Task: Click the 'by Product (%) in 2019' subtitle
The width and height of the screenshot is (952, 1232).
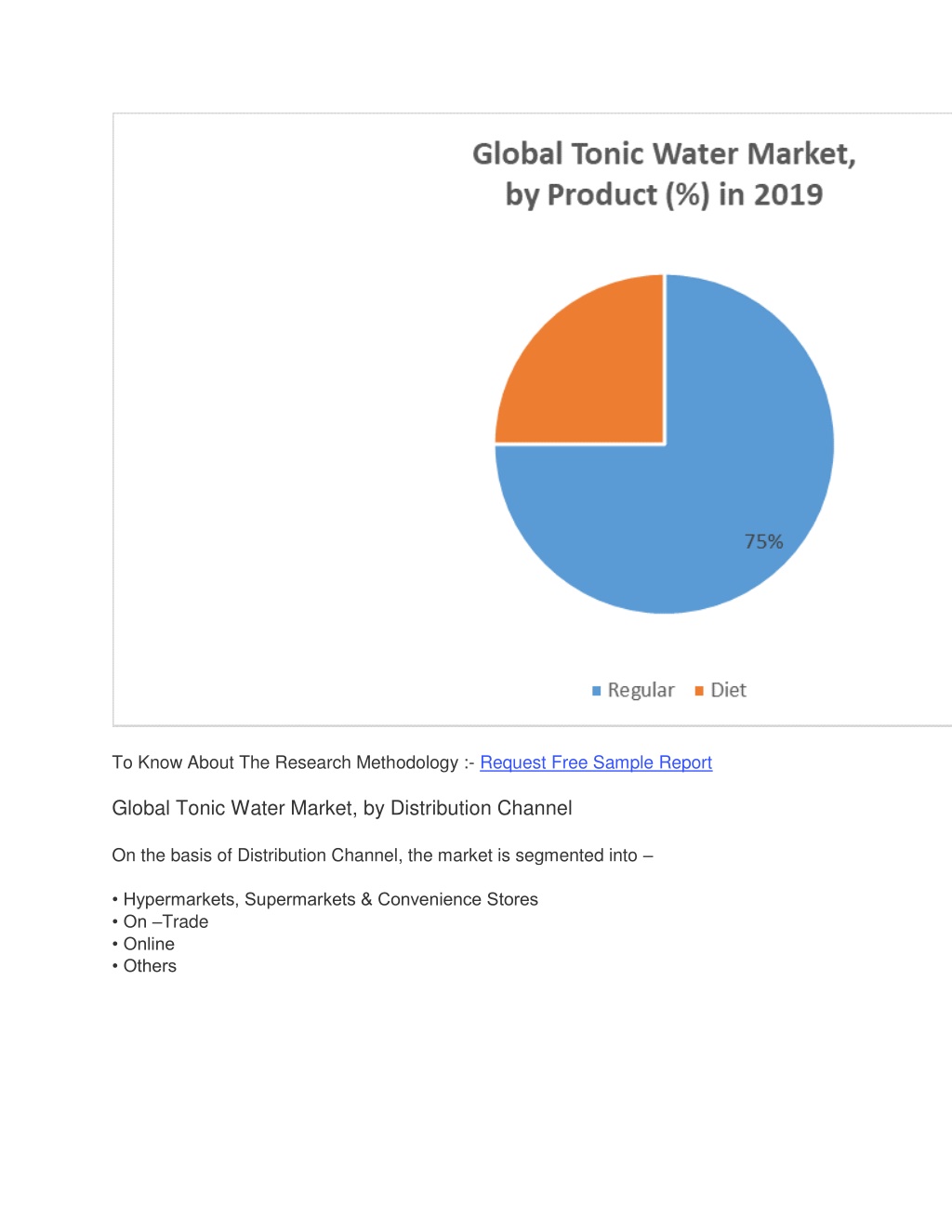Action: (664, 194)
